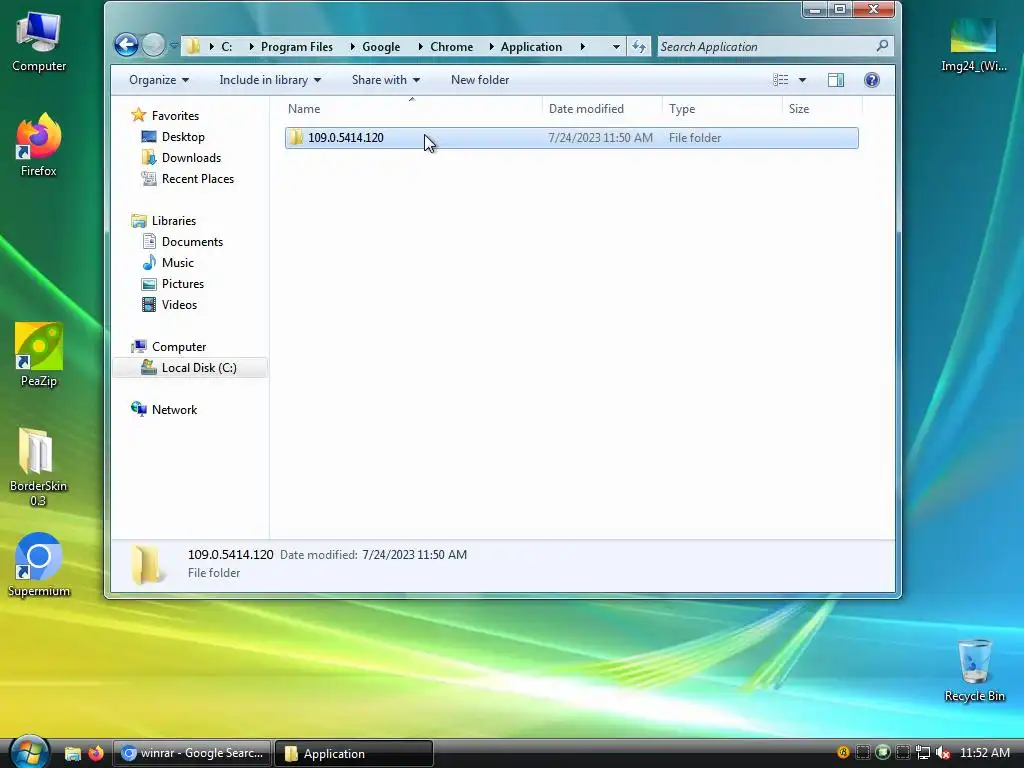Open the Organize menu
1024x768 pixels.
pyautogui.click(x=159, y=80)
